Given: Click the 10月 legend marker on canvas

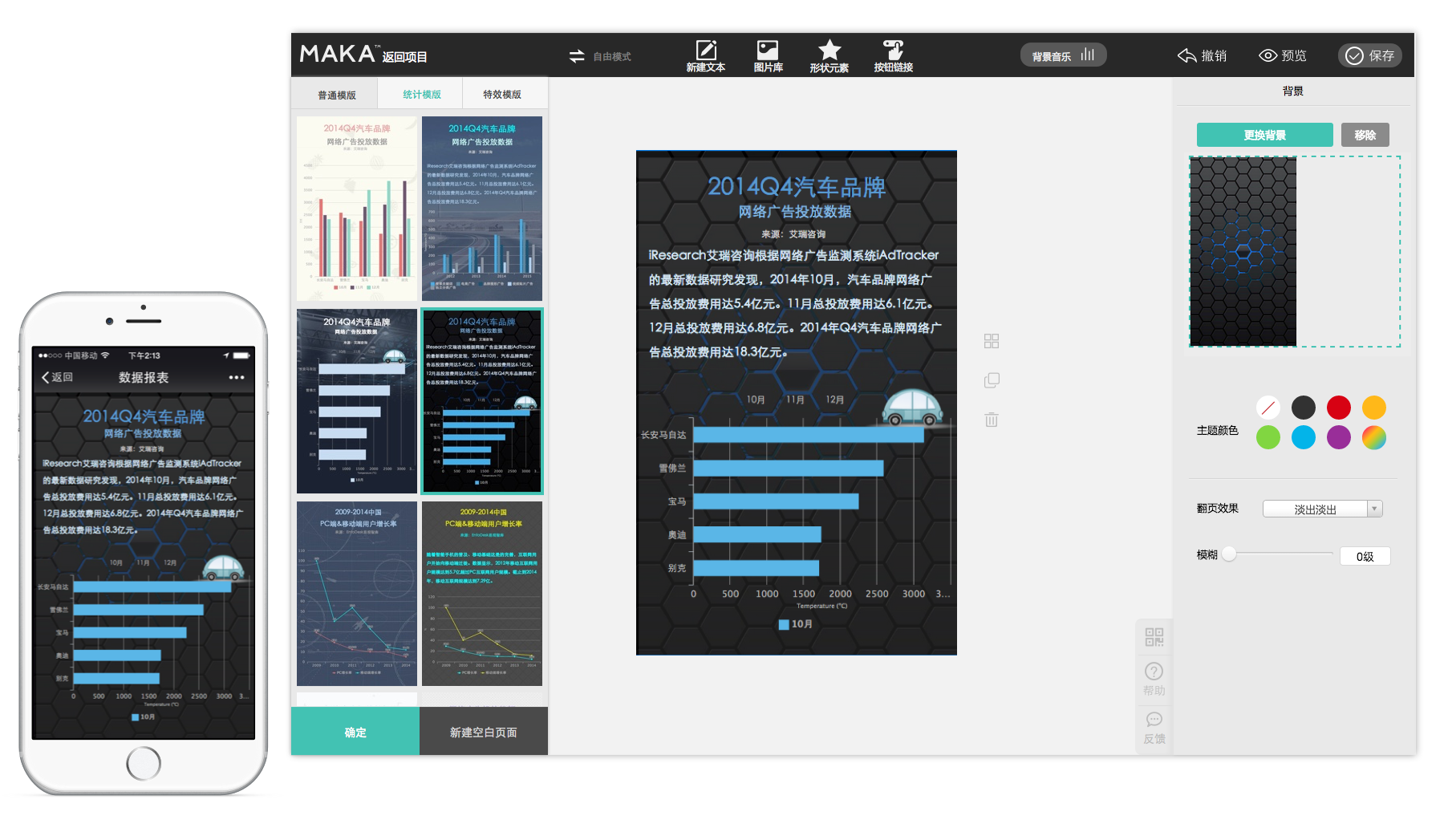Looking at the screenshot, I should click(x=784, y=624).
